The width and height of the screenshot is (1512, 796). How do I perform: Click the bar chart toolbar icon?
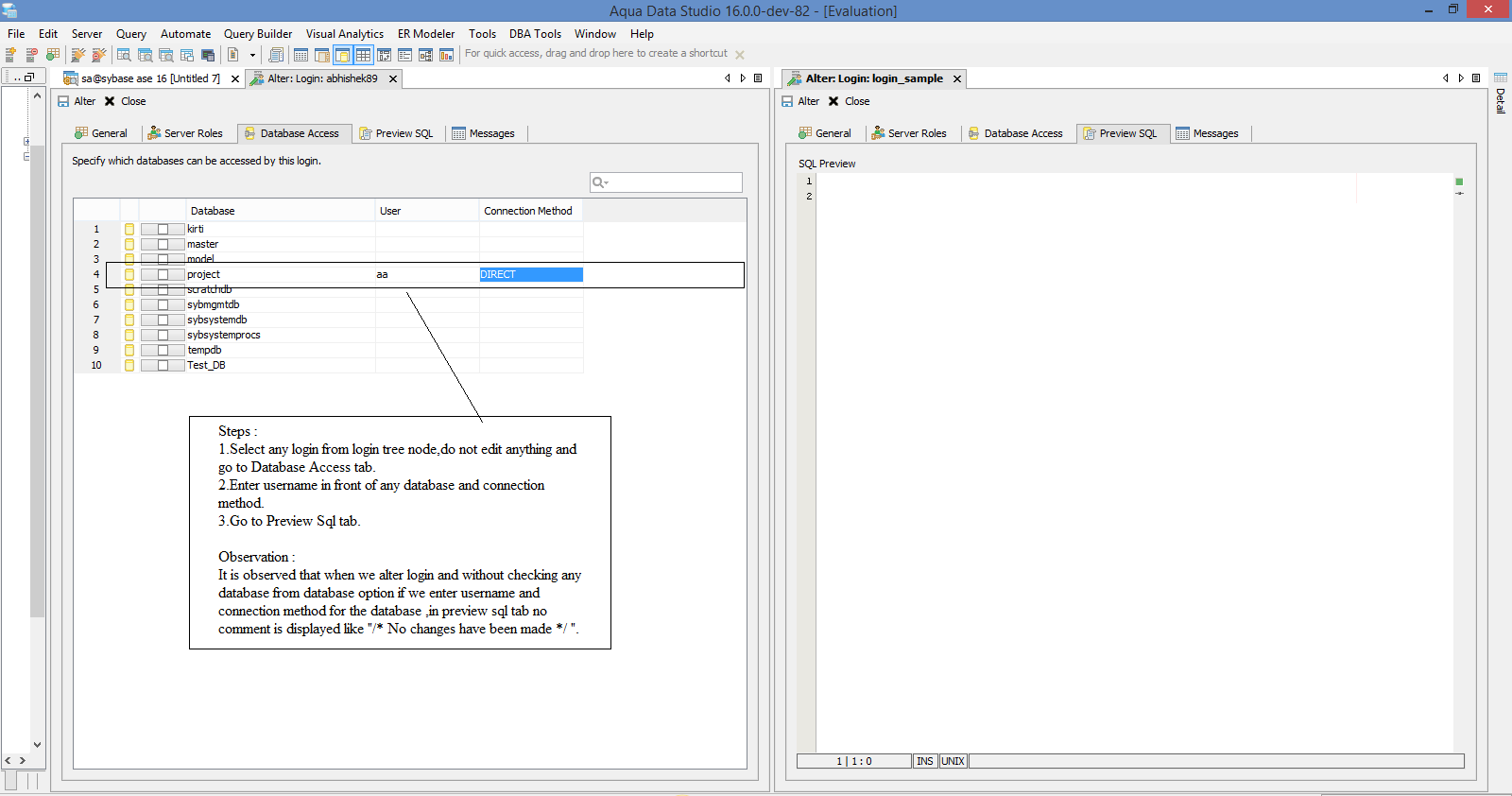click(446, 55)
